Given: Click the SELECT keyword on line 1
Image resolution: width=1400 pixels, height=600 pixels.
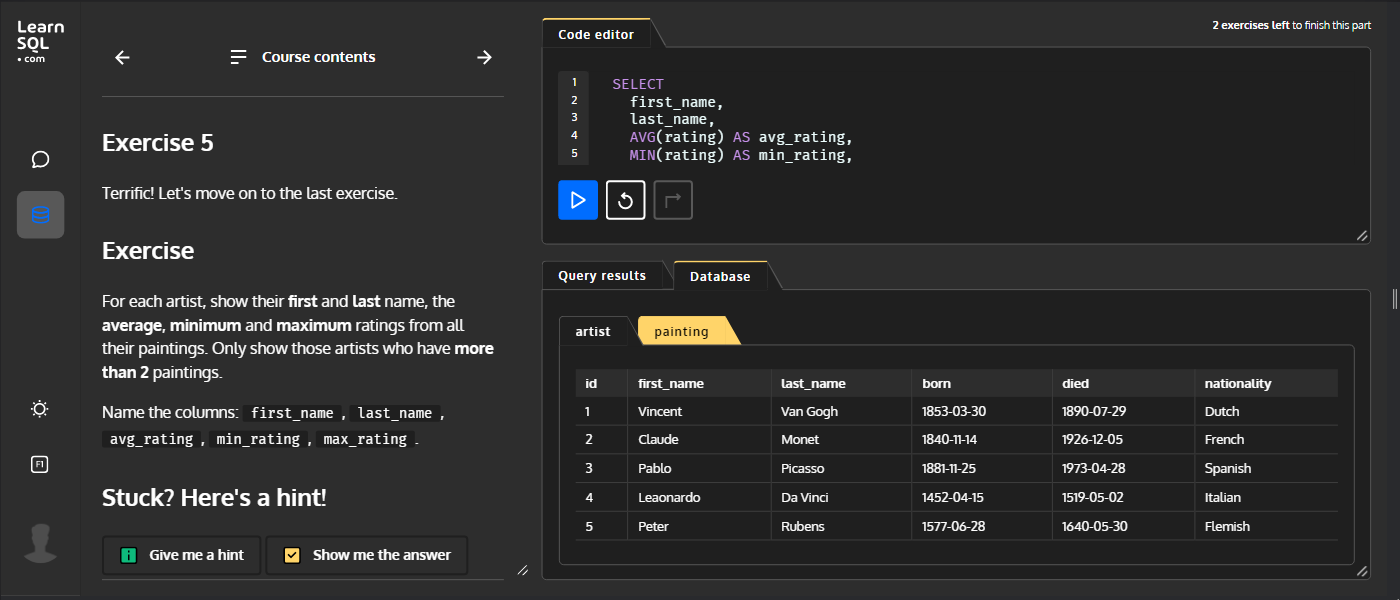Looking at the screenshot, I should pyautogui.click(x=638, y=84).
